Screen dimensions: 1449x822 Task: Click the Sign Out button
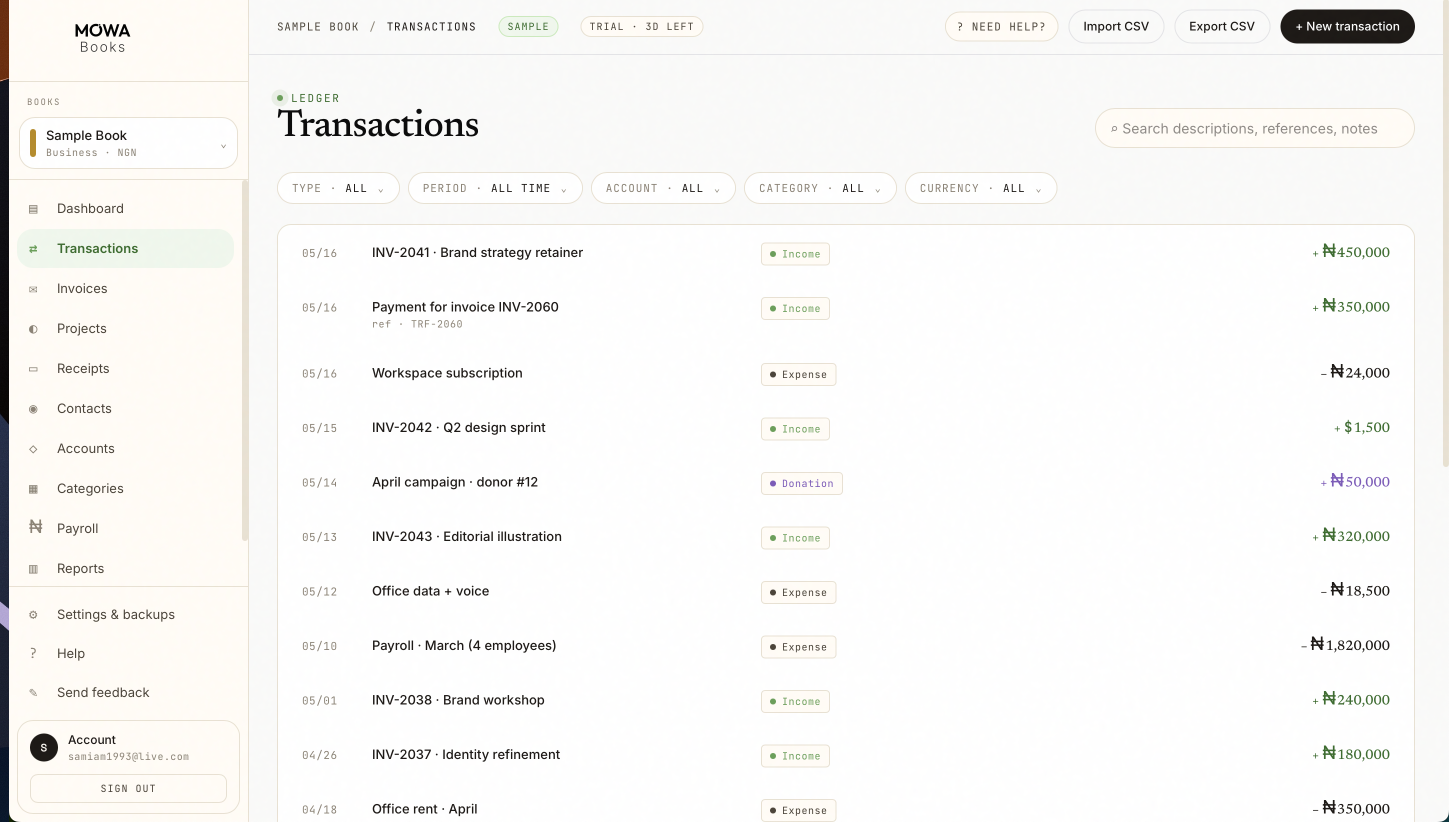(128, 788)
